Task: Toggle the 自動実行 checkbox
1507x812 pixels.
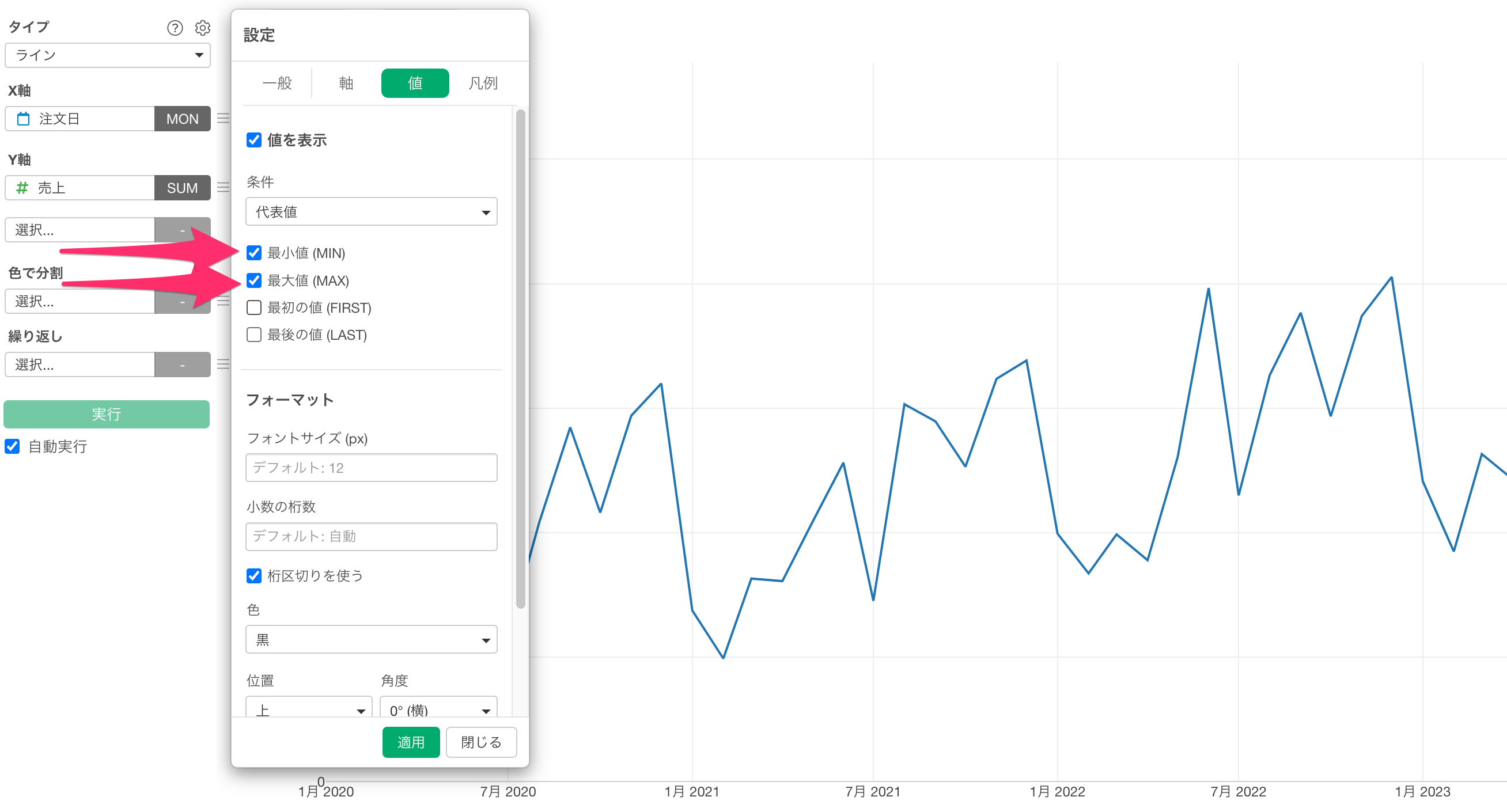Action: point(12,446)
